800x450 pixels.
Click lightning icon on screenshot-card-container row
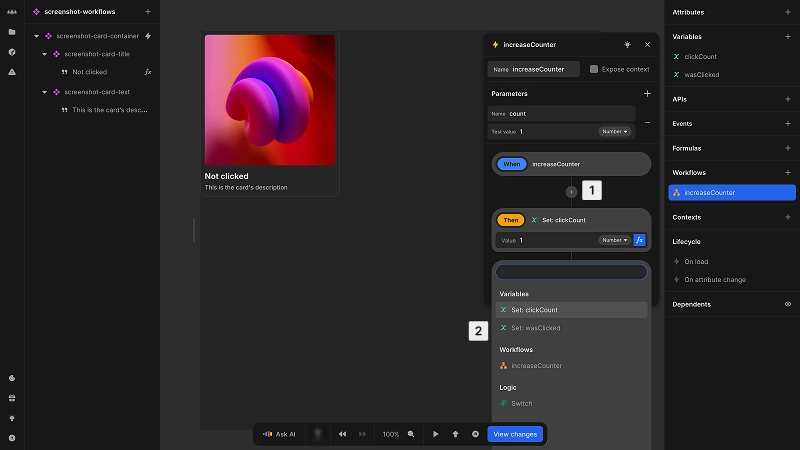[148, 36]
